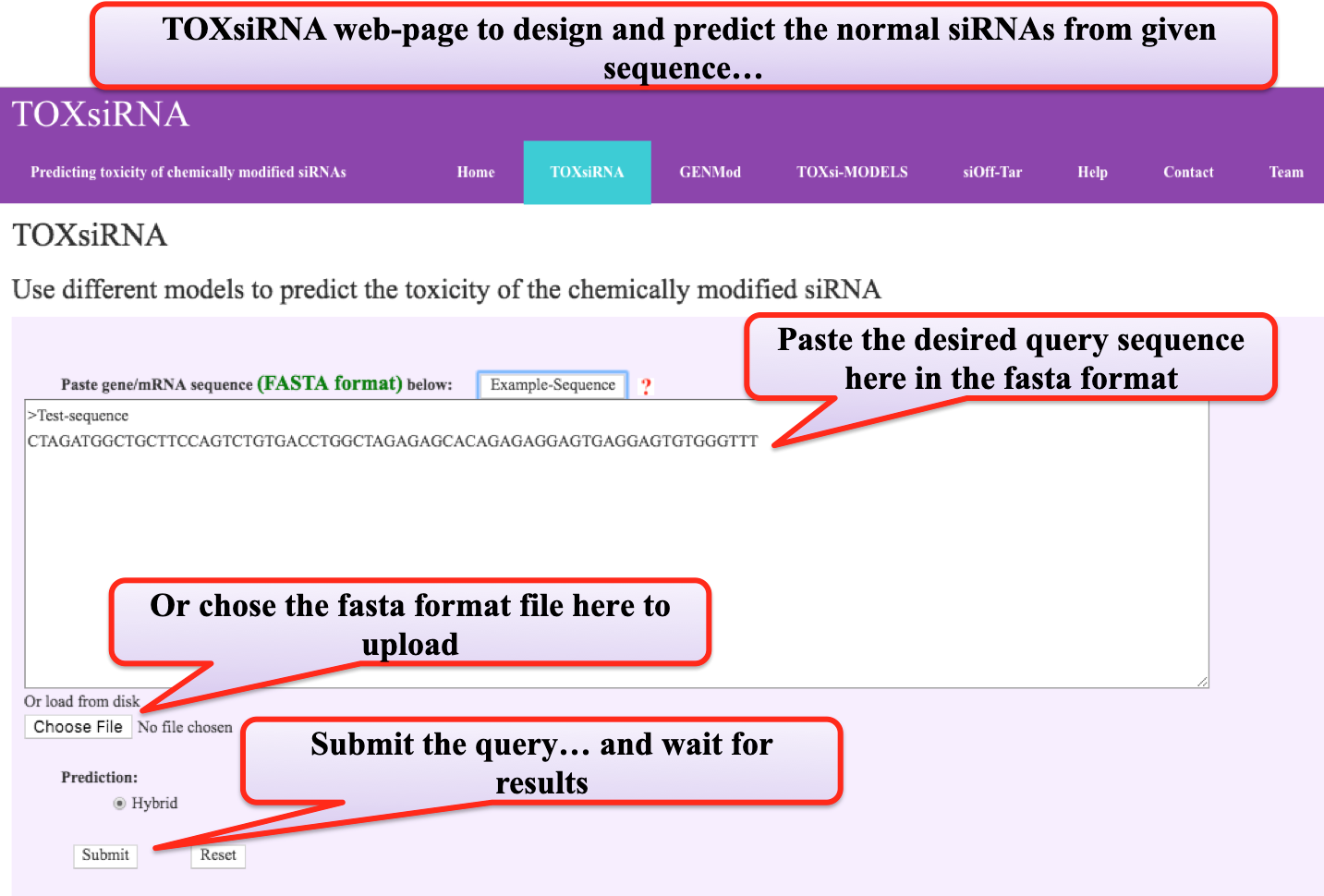
Task: Click the red question mark help icon
Action: 646,386
